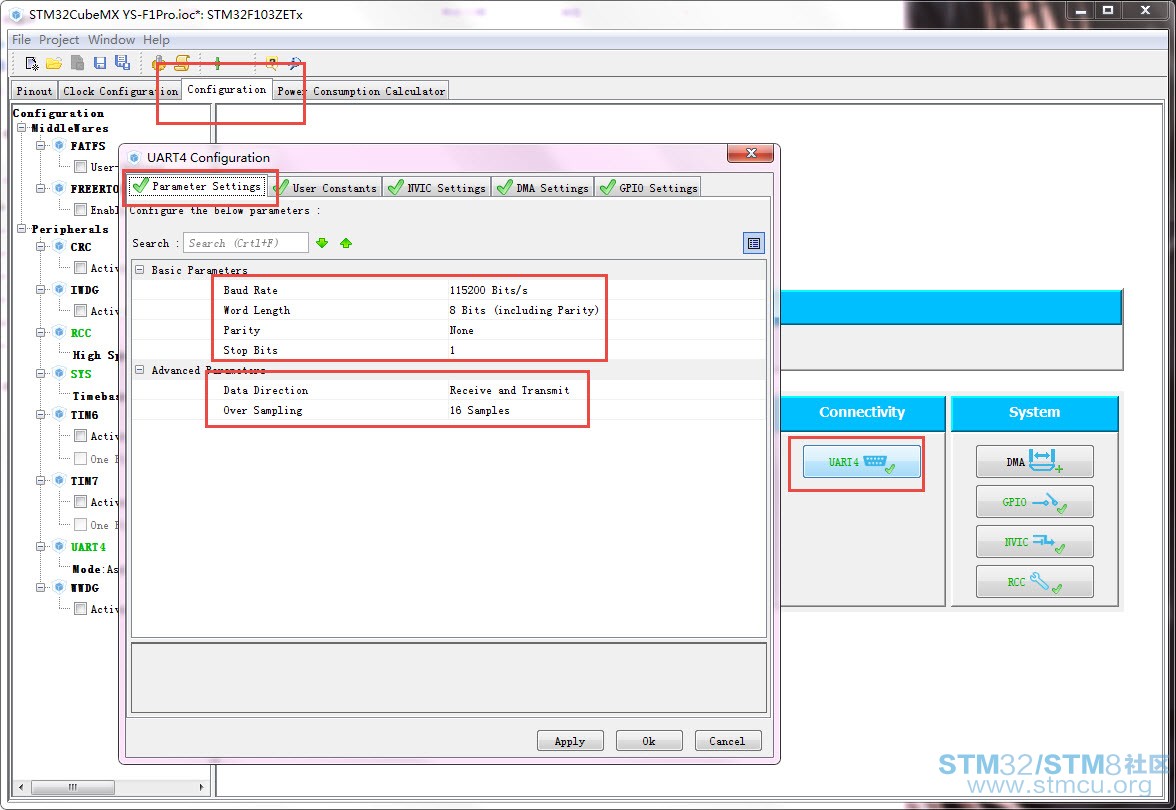
Task: Select the Baud Rate value 115200 Bits/s
Action: 488,290
